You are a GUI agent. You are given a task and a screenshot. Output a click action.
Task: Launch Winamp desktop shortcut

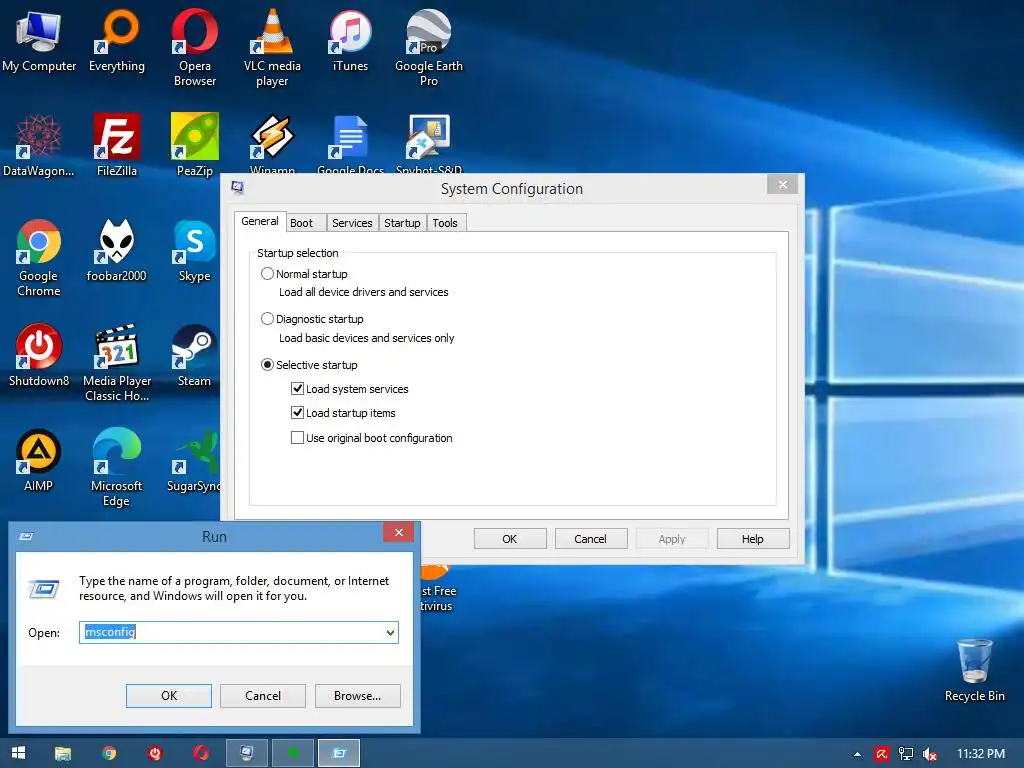pyautogui.click(x=272, y=142)
